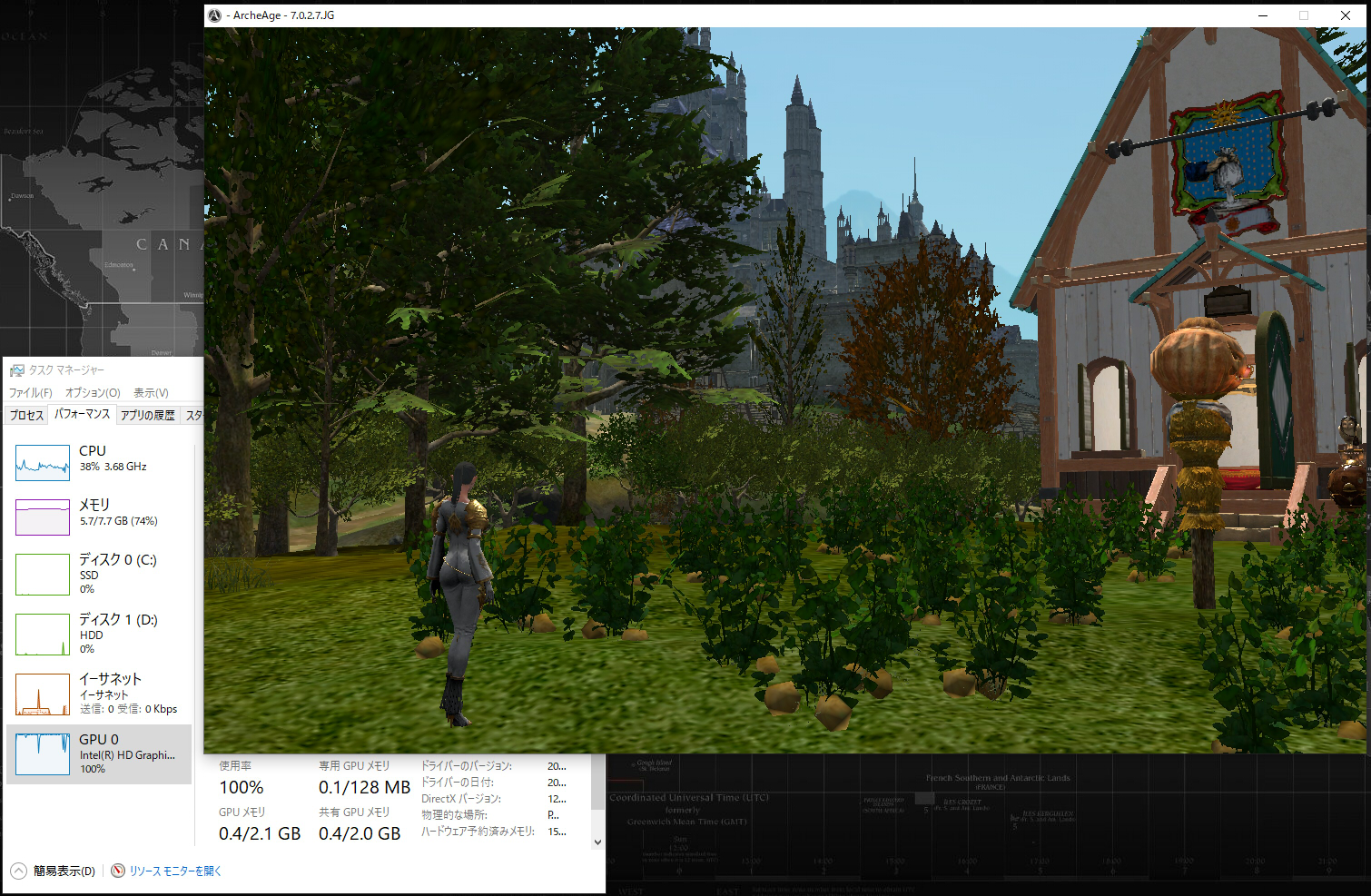Click the player character in ArcheAge
The width and height of the screenshot is (1371, 896).
pyautogui.click(x=460, y=594)
